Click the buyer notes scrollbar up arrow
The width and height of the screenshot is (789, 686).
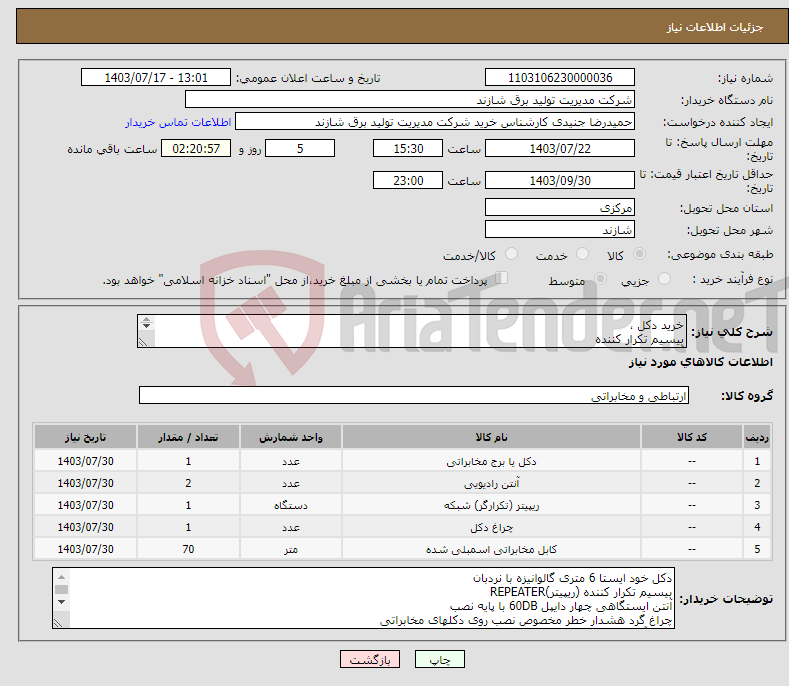tap(61, 577)
